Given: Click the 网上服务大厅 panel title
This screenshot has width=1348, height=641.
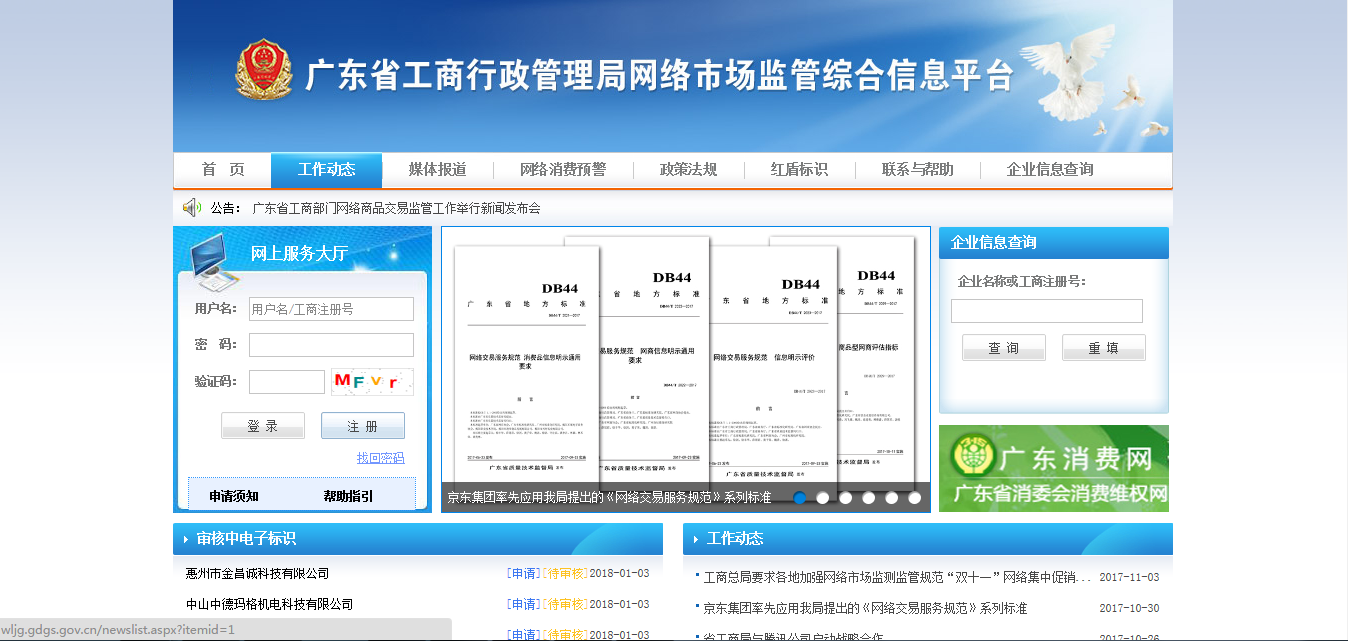Looking at the screenshot, I should pos(299,254).
